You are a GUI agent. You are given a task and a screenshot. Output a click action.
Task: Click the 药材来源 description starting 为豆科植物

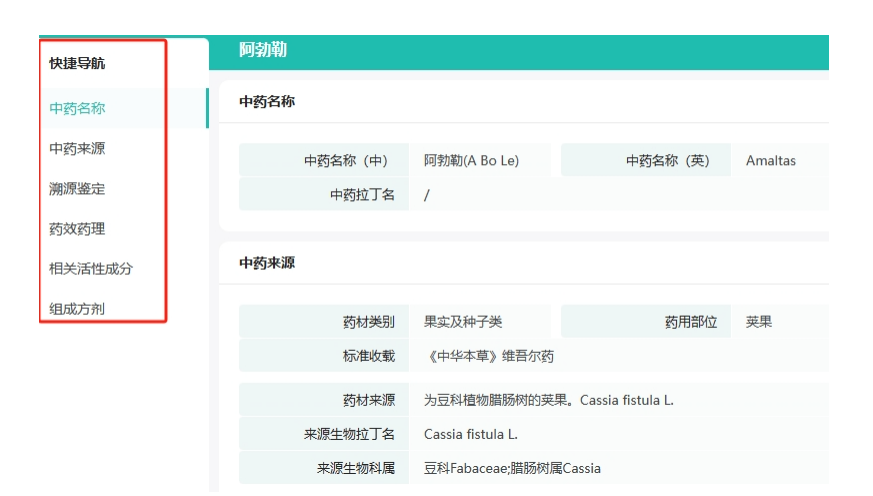coord(549,400)
